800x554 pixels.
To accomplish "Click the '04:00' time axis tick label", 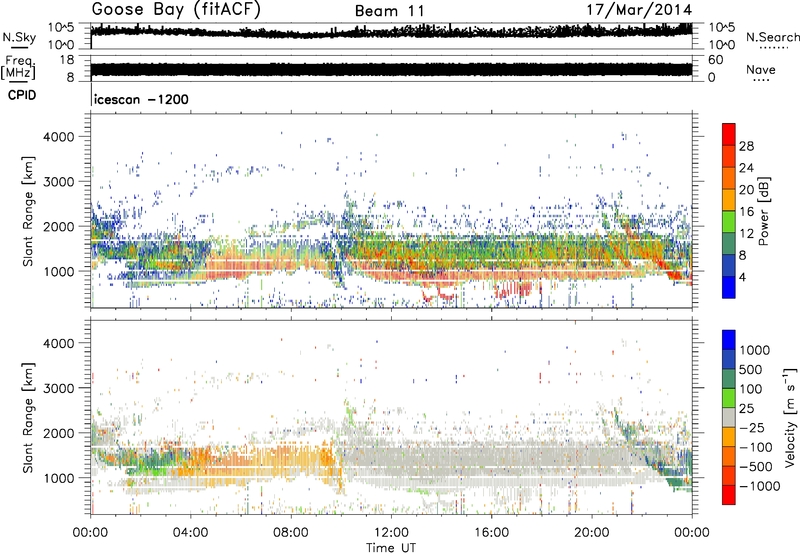I will coord(190,533).
